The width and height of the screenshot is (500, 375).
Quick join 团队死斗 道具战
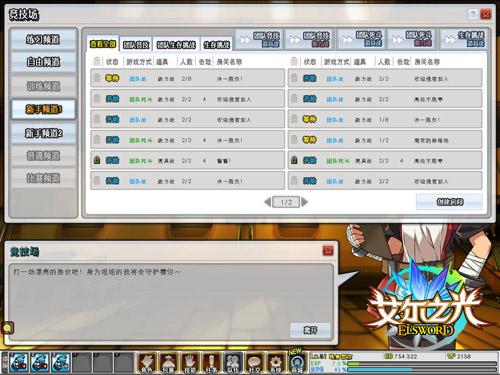click(x=362, y=39)
